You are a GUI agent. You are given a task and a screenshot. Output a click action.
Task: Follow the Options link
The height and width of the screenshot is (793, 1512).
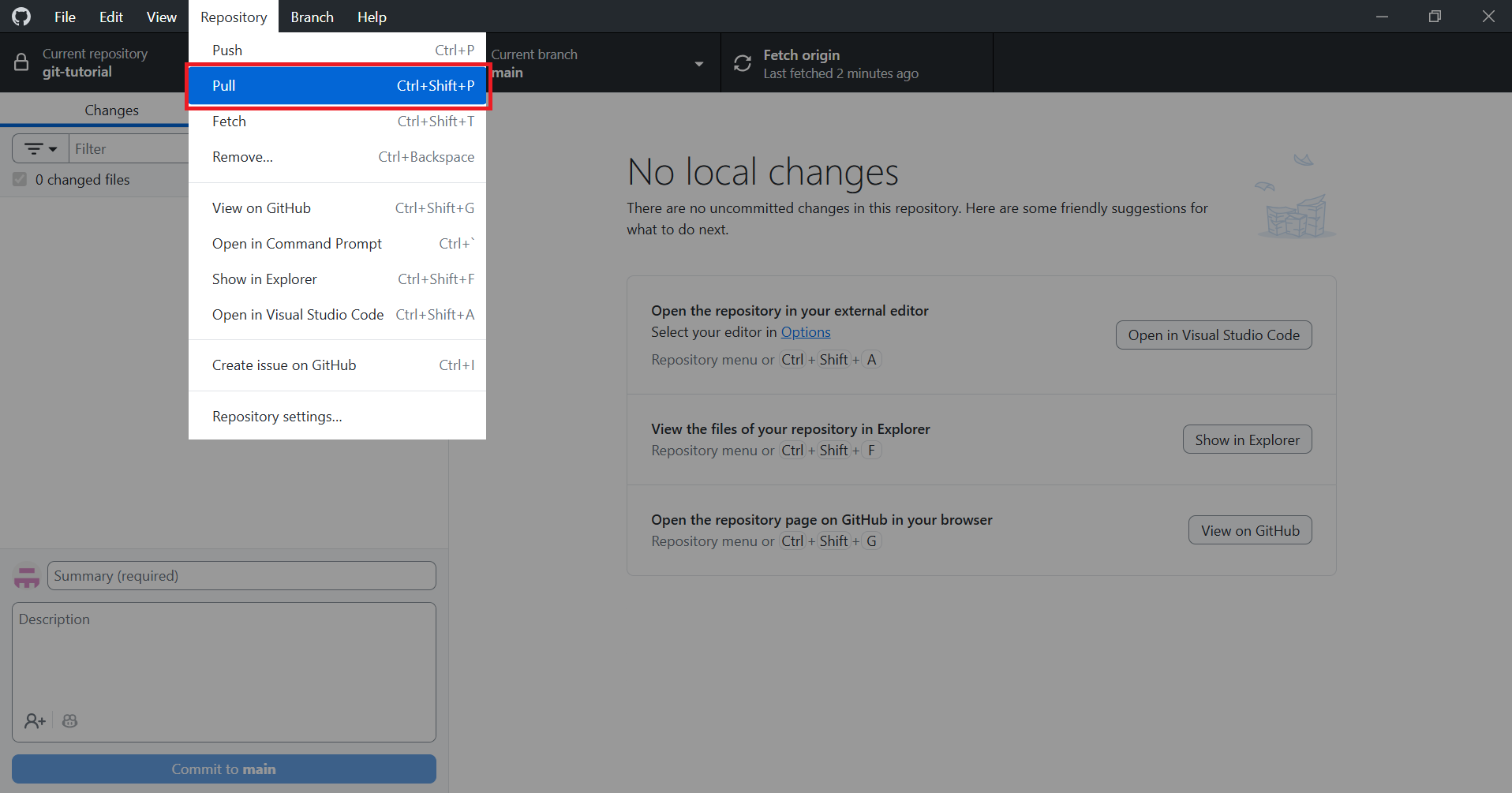pos(806,332)
